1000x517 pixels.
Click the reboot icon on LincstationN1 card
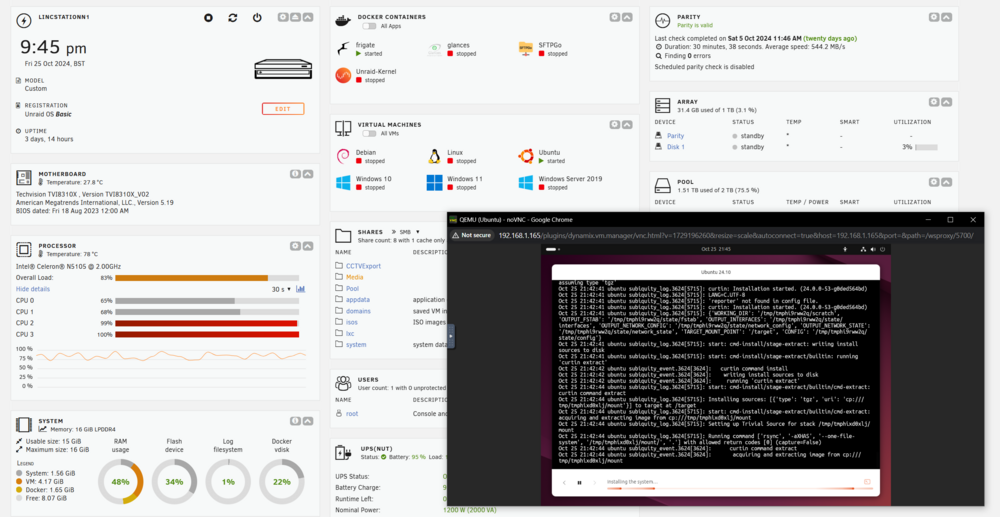coord(232,18)
